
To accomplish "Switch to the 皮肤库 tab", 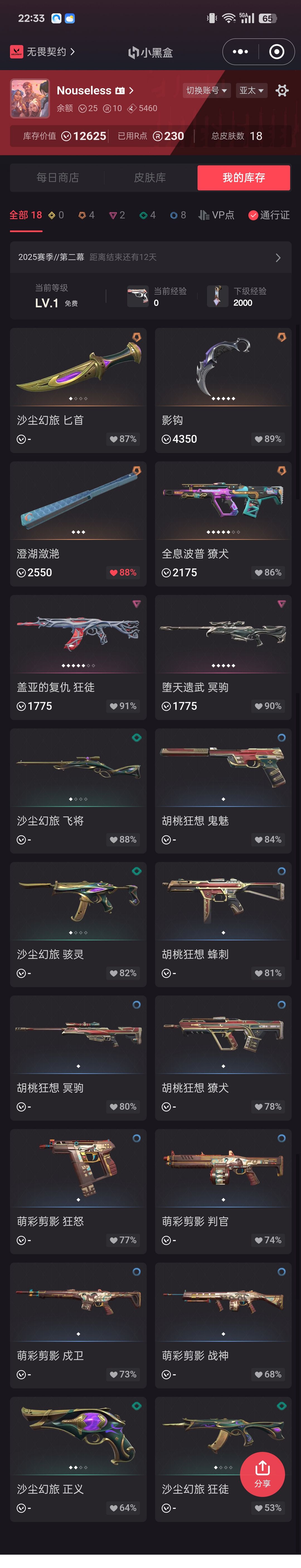I will (150, 178).
